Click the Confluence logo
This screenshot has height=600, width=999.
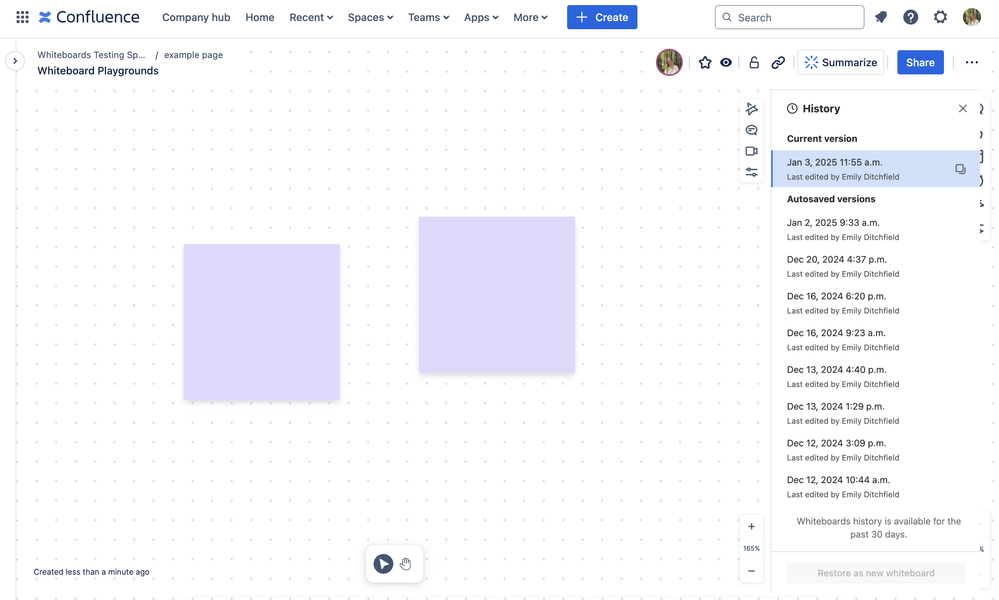click(89, 17)
